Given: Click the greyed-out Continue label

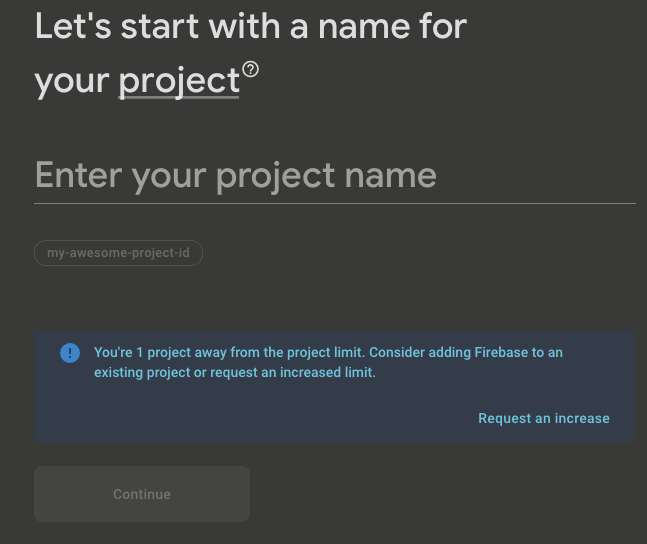Looking at the screenshot, I should (x=142, y=494).
